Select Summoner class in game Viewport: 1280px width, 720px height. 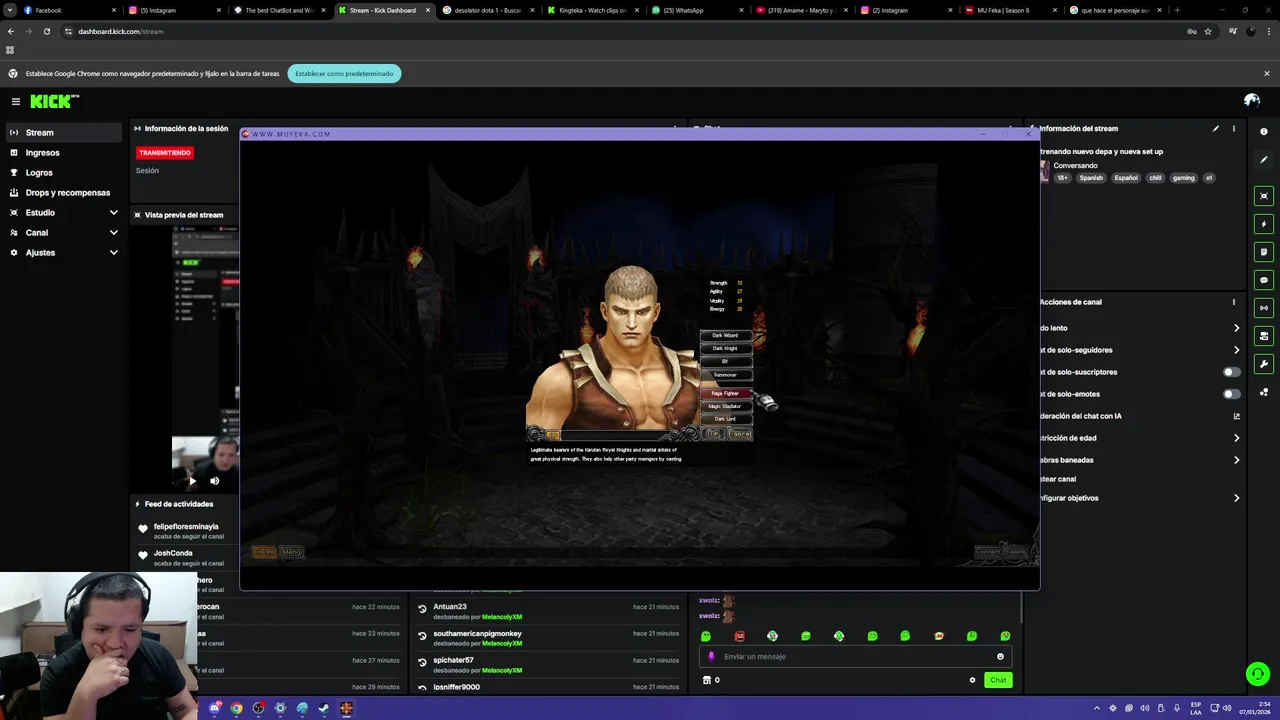(x=725, y=375)
